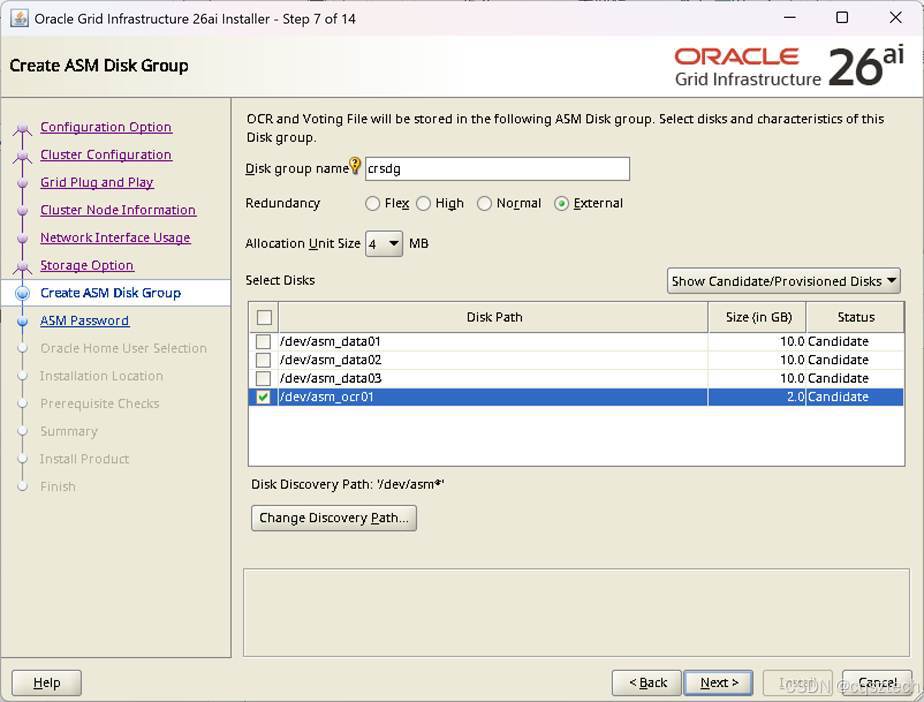Check the /dev/asm_data01 disk
Image resolution: width=924 pixels, height=702 pixels.
point(263,341)
